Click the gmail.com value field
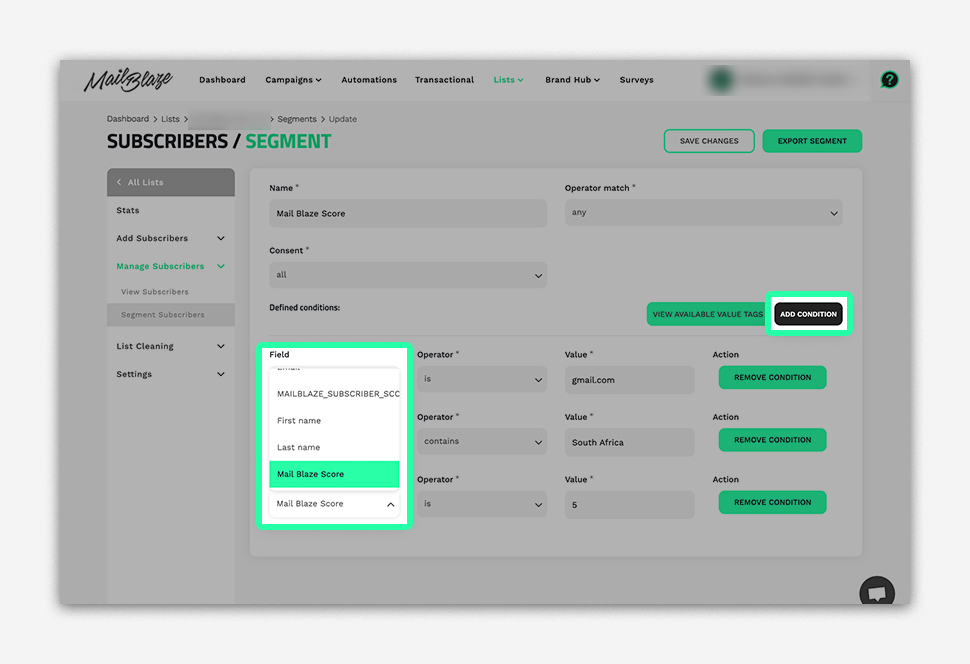The image size is (970, 664). [x=629, y=380]
